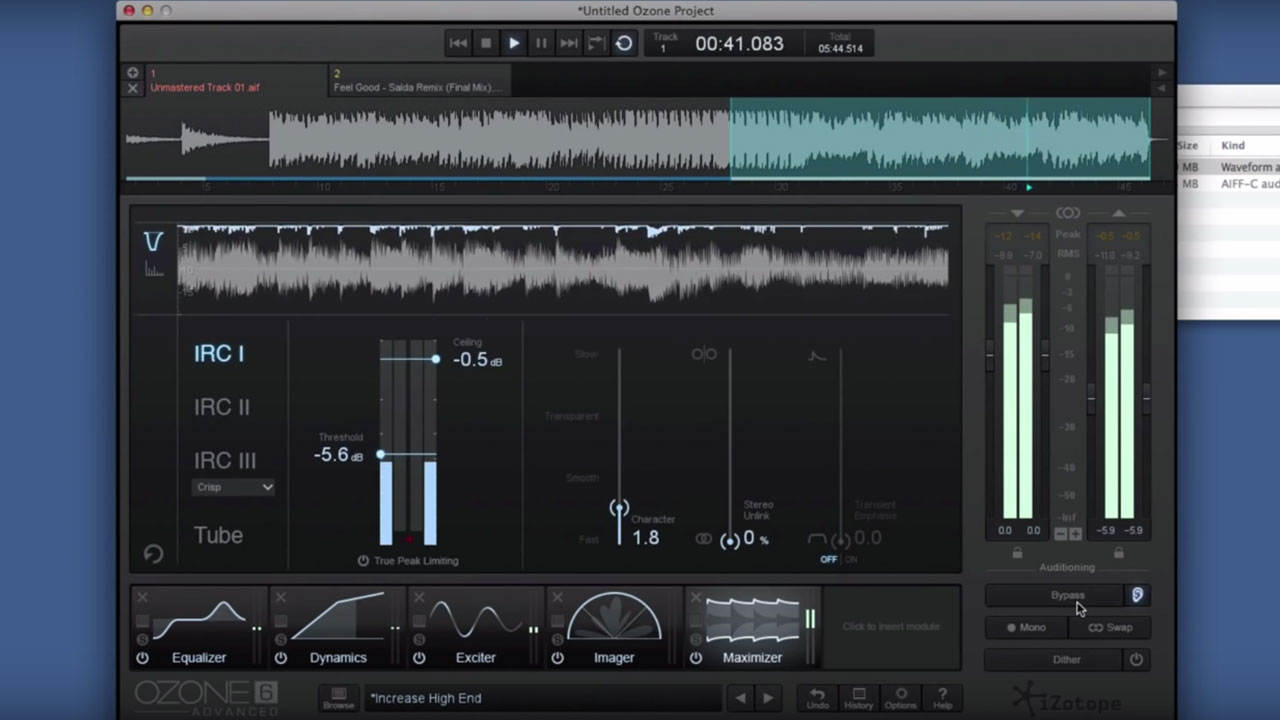Switch to histogram view icon
Image resolution: width=1280 pixels, height=720 pixels.
(x=153, y=269)
